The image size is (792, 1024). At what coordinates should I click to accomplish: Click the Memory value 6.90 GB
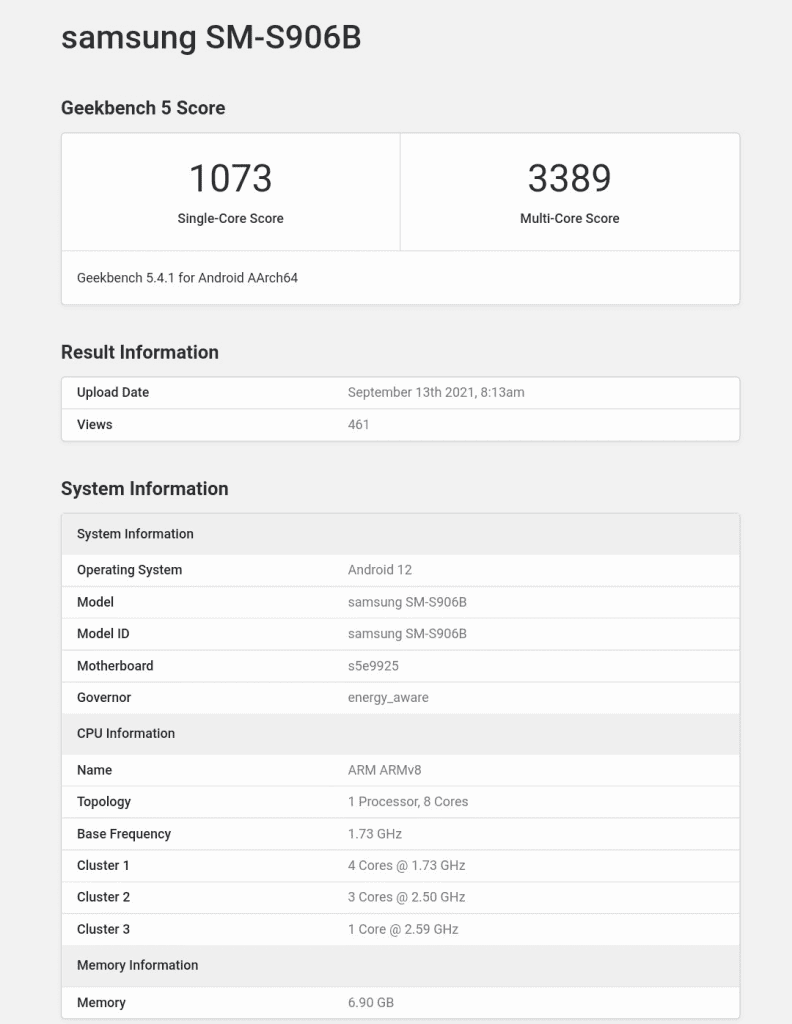coord(370,1002)
